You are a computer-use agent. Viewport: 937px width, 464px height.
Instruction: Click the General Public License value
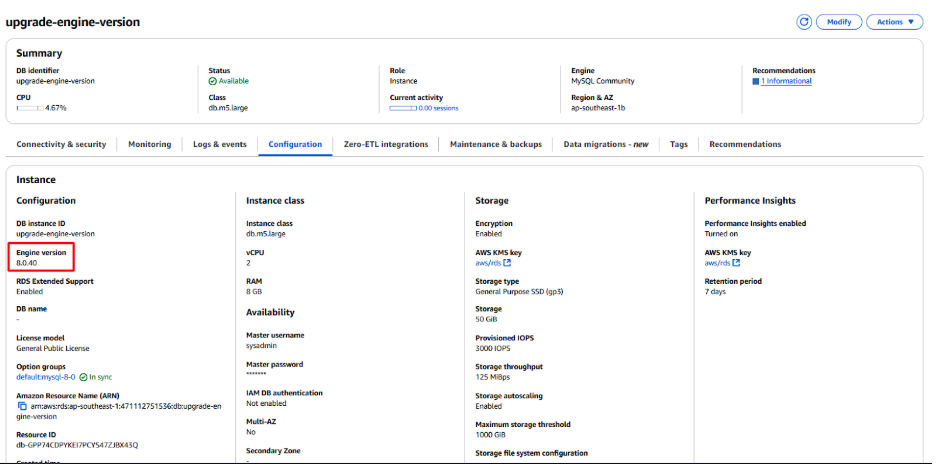click(x=53, y=349)
